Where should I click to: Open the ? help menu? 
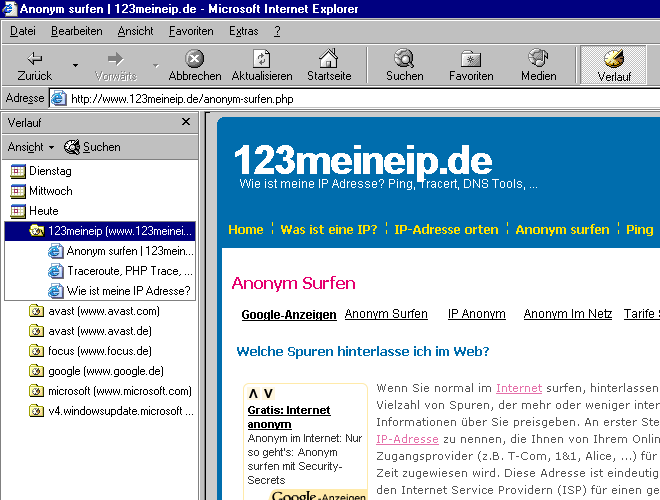277,31
